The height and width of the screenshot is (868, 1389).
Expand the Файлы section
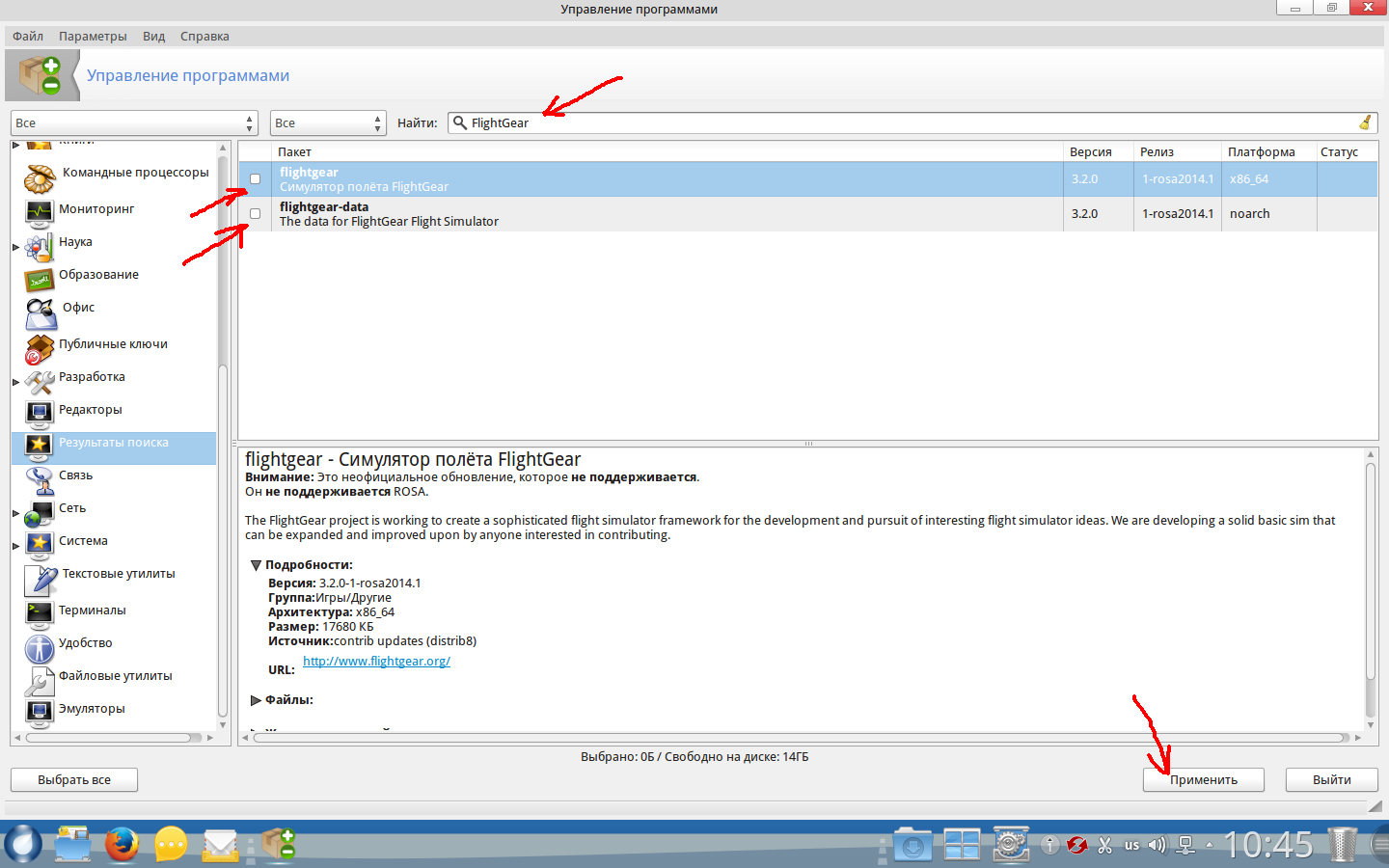pos(256,700)
